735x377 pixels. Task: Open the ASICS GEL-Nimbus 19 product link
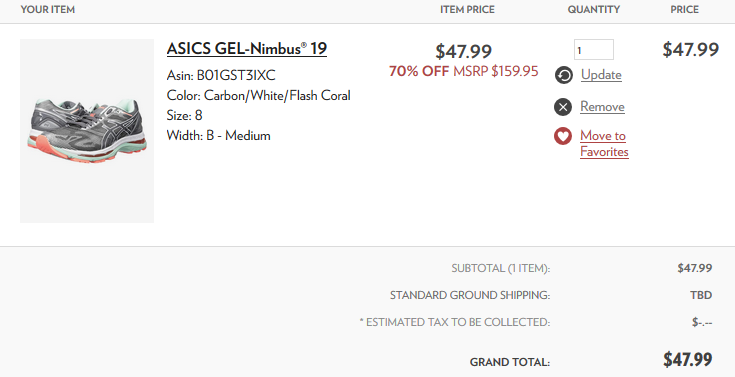(x=247, y=49)
